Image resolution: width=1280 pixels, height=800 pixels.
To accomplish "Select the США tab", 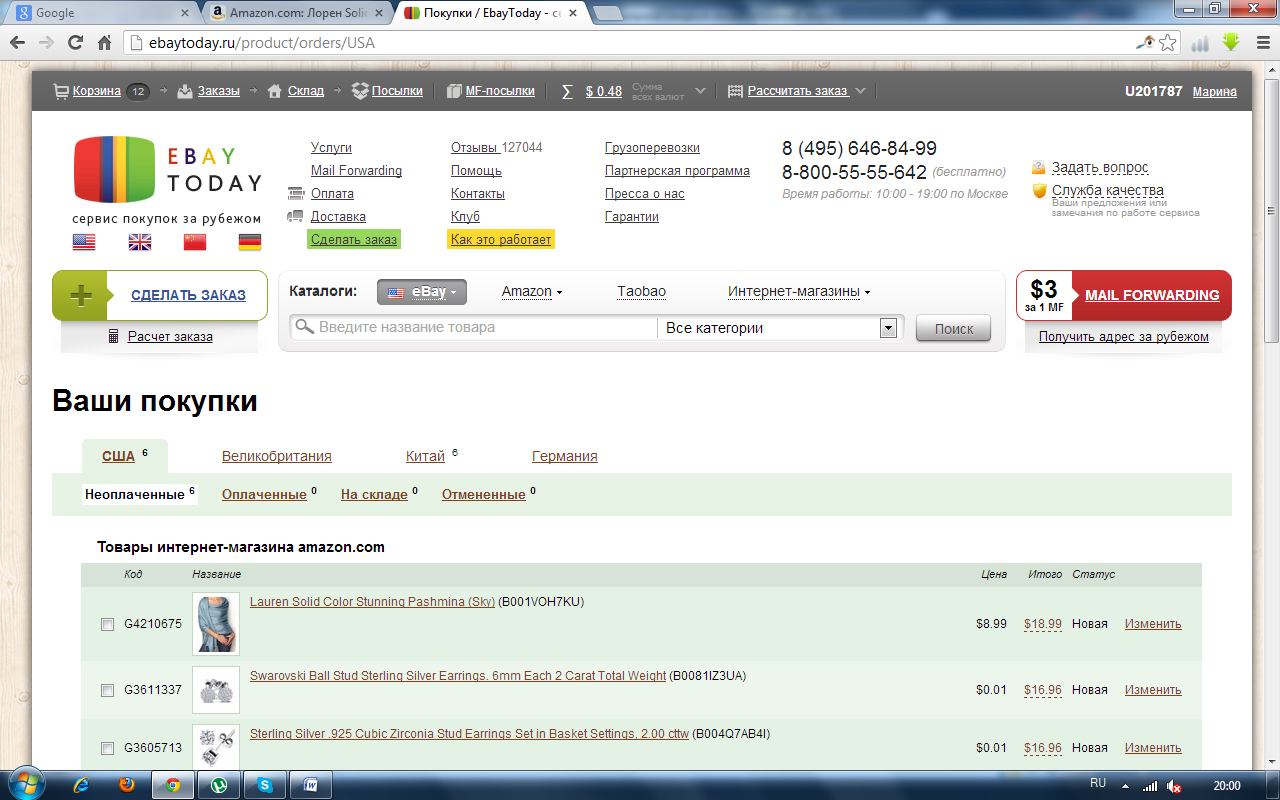I will pos(118,456).
